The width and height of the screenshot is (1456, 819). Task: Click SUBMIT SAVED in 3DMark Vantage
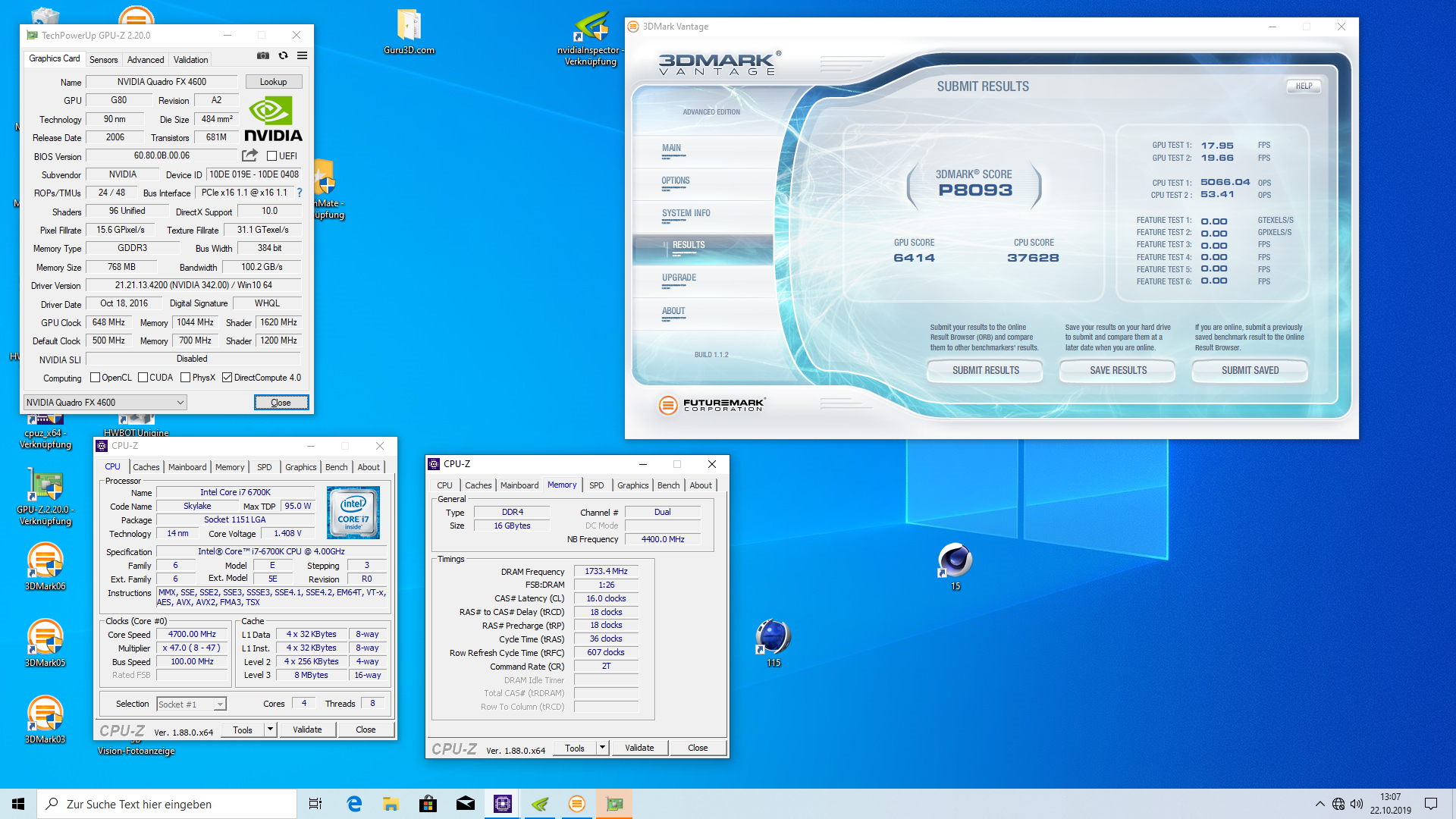pos(1250,371)
